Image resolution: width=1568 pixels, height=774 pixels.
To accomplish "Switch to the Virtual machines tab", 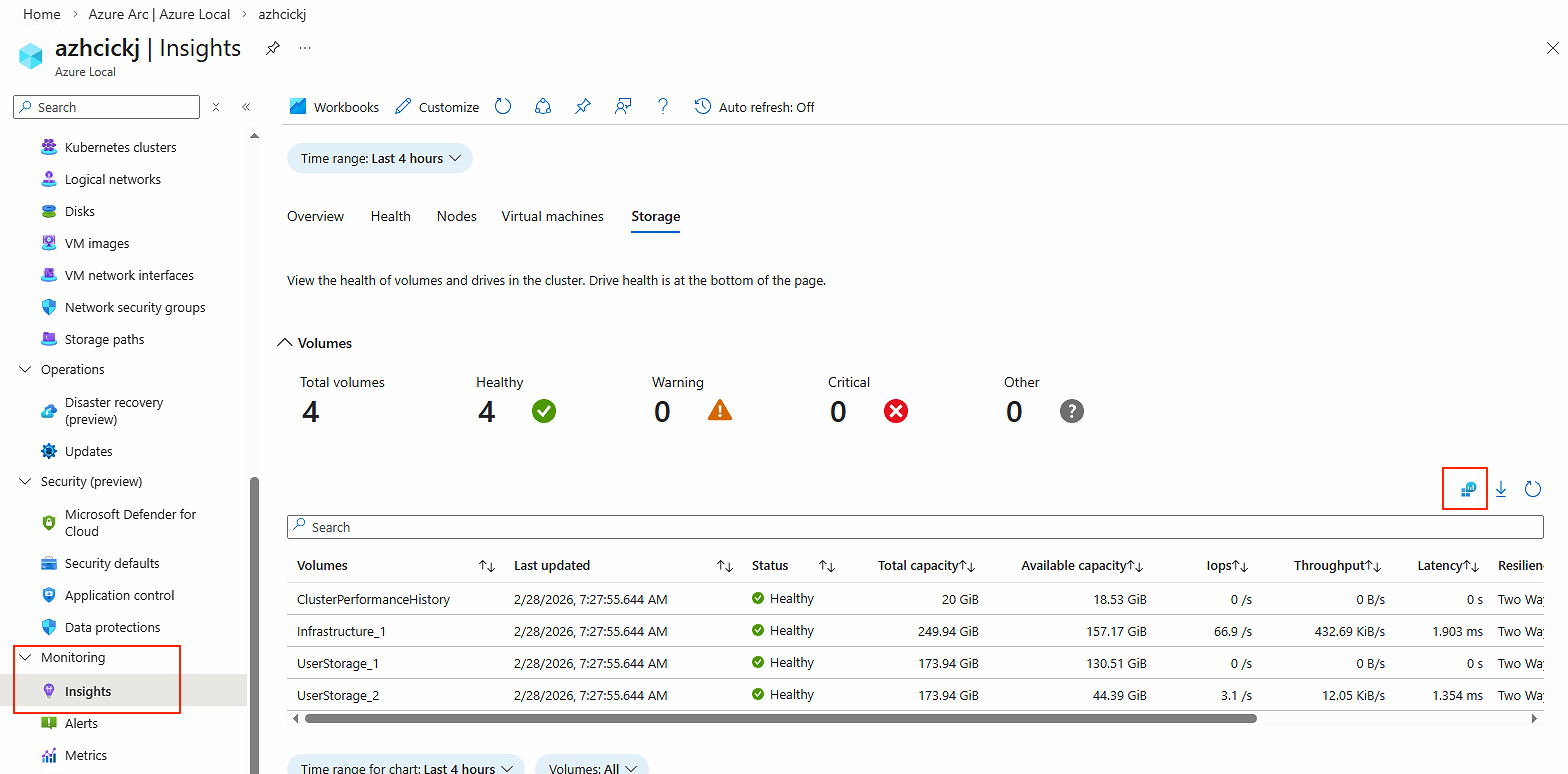I will pyautogui.click(x=552, y=216).
